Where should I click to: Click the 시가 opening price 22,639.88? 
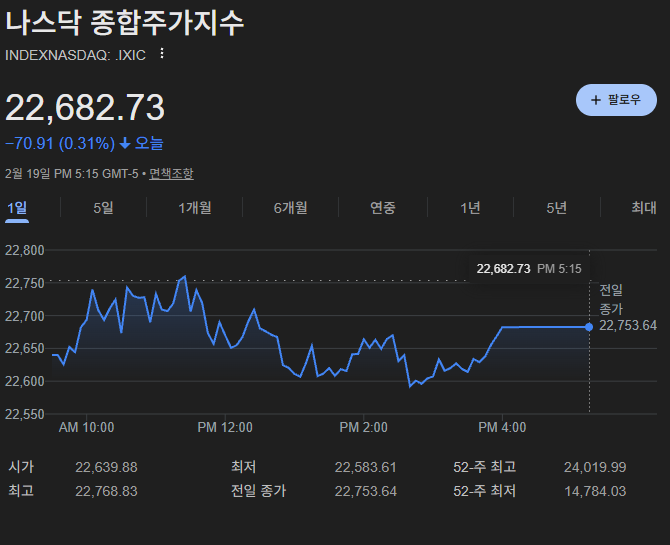click(106, 467)
